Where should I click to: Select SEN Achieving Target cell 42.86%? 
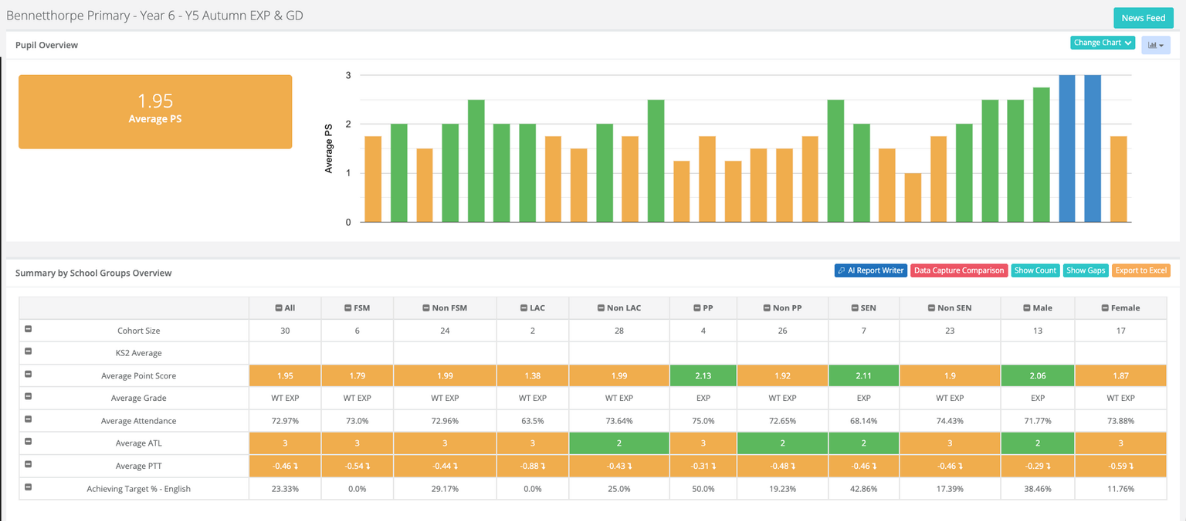point(862,488)
